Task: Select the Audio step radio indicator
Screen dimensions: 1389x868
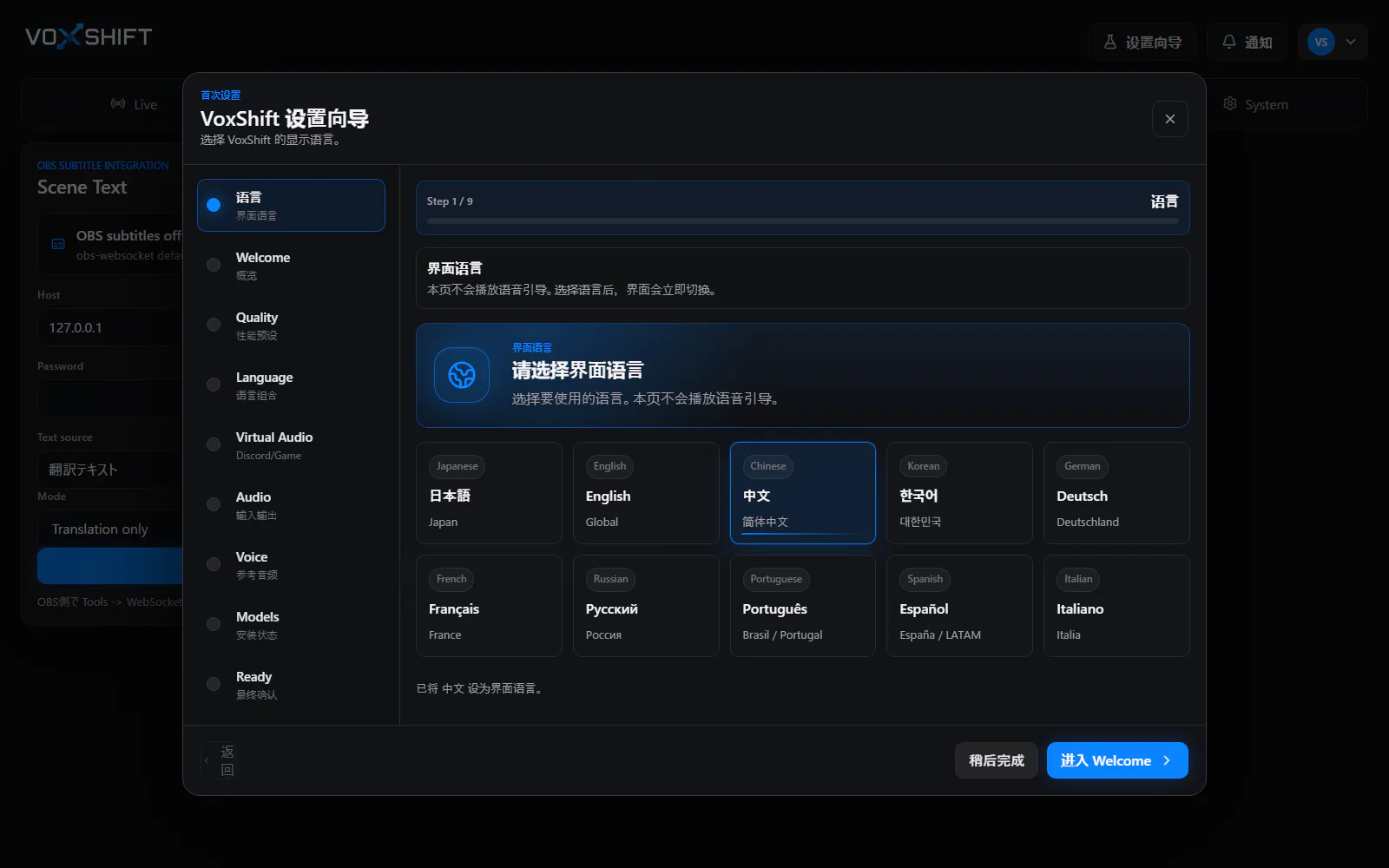Action: click(214, 505)
